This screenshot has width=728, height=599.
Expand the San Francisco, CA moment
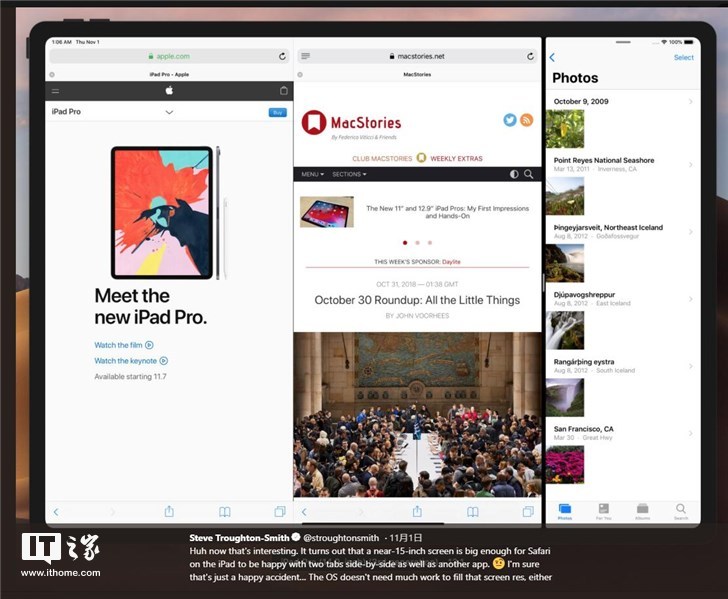[690, 433]
